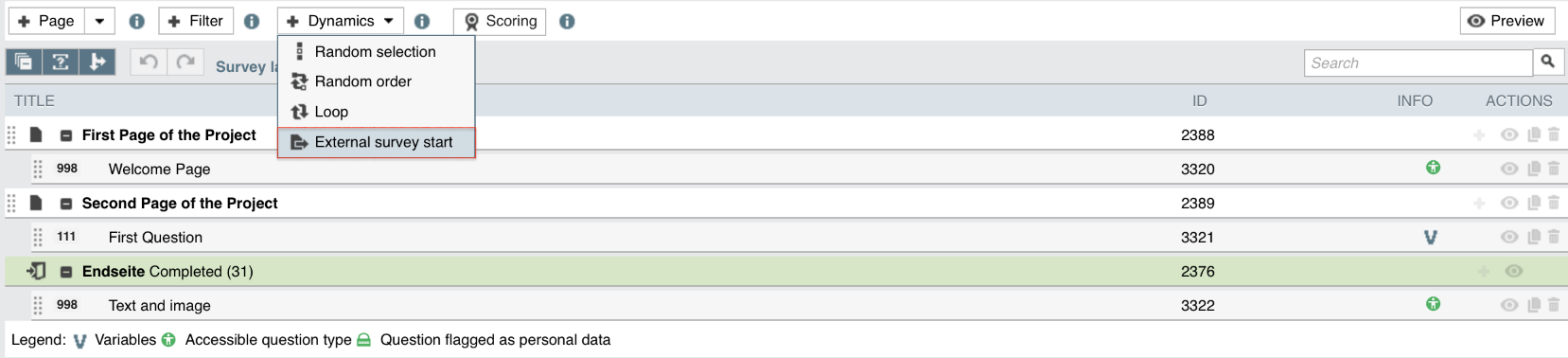Click the Scoring button
This screenshot has height=358, width=1568.
pos(500,21)
